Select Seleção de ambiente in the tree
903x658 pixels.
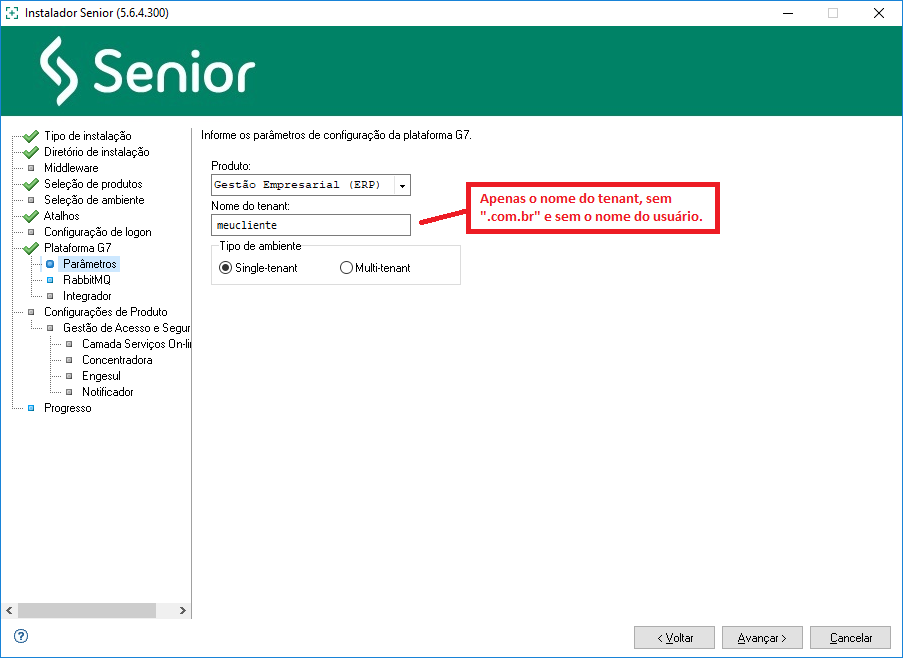click(94, 200)
